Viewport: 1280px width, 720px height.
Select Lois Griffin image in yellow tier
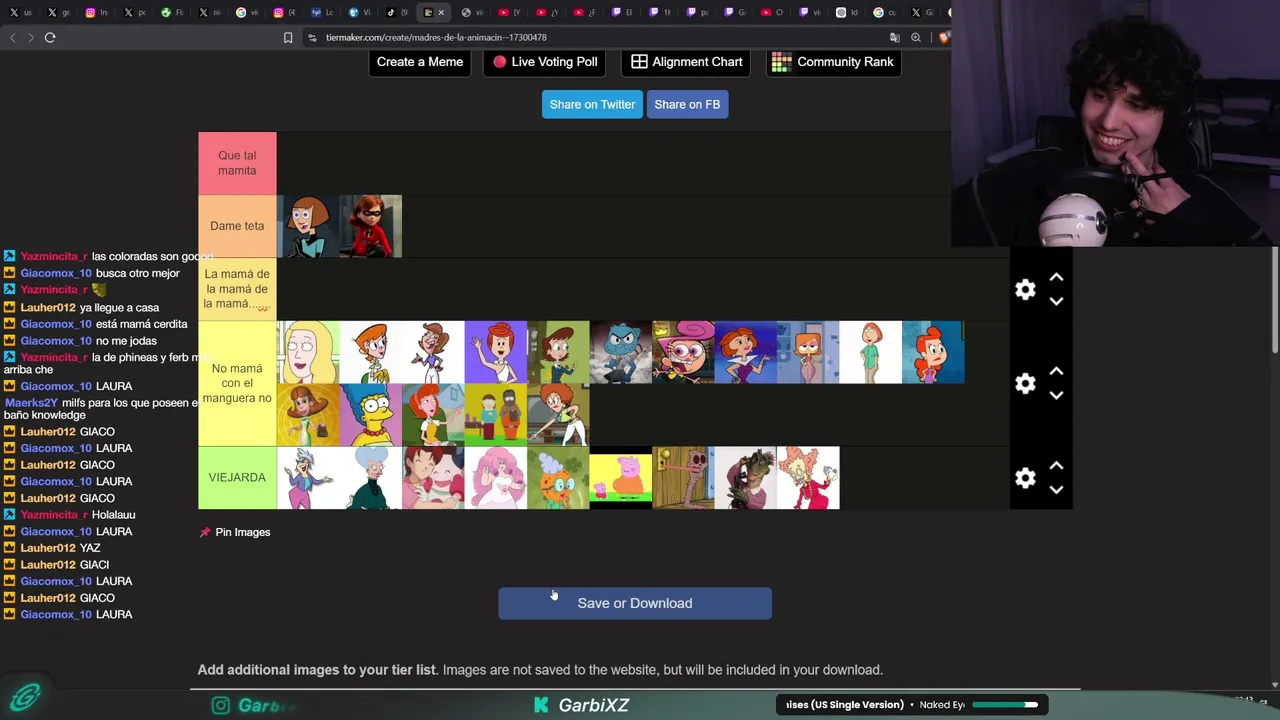[871, 352]
